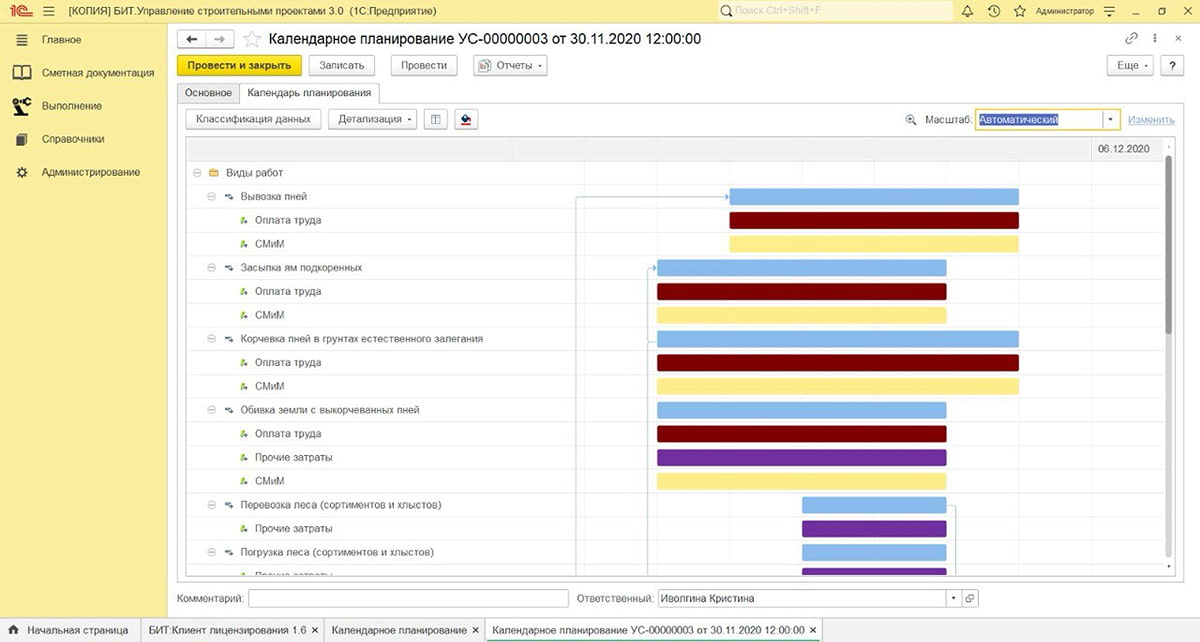Viewport: 1200px width, 642px height.
Task: Open the Ответственный dropdown arrow
Action: coord(952,598)
